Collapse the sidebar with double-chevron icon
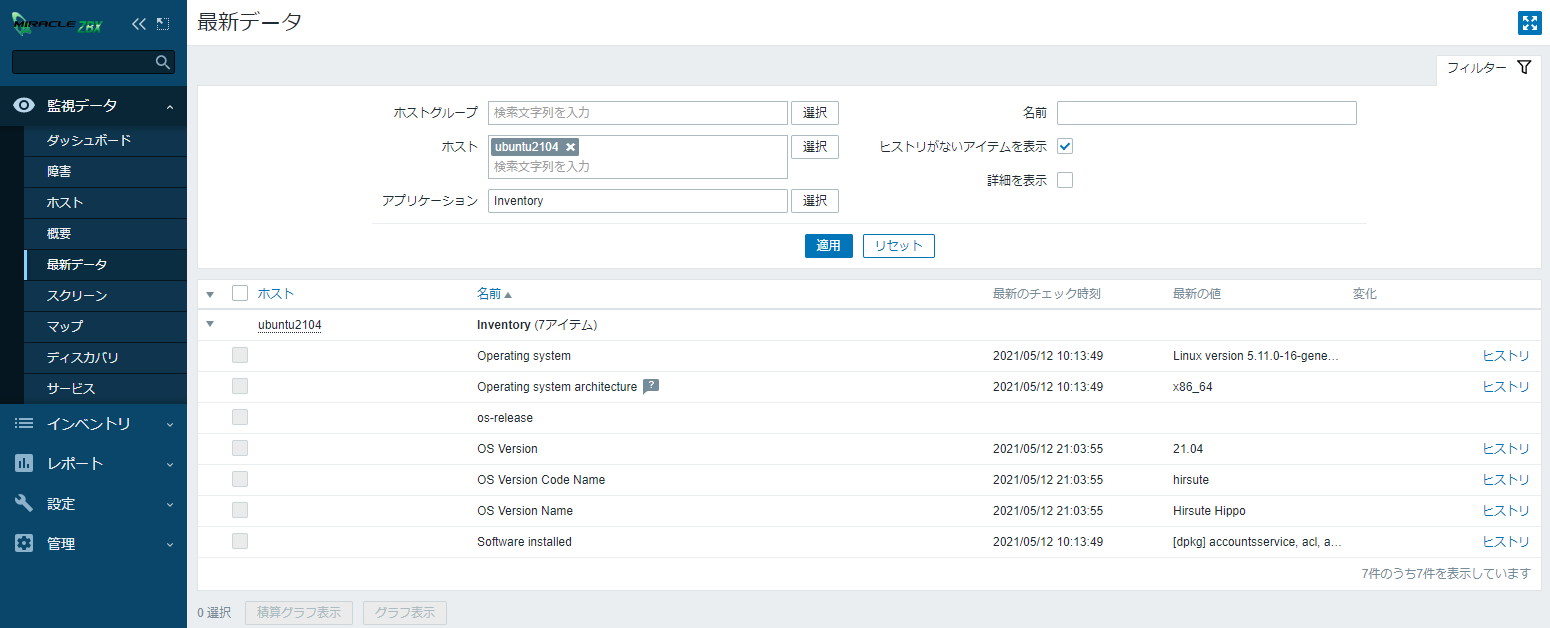Viewport: 1550px width, 628px height. point(139,24)
